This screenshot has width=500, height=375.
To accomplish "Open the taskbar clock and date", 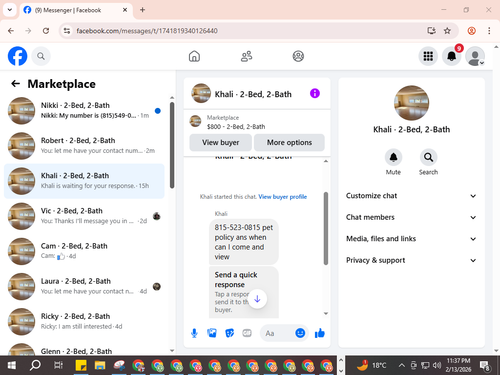I will click(x=458, y=365).
